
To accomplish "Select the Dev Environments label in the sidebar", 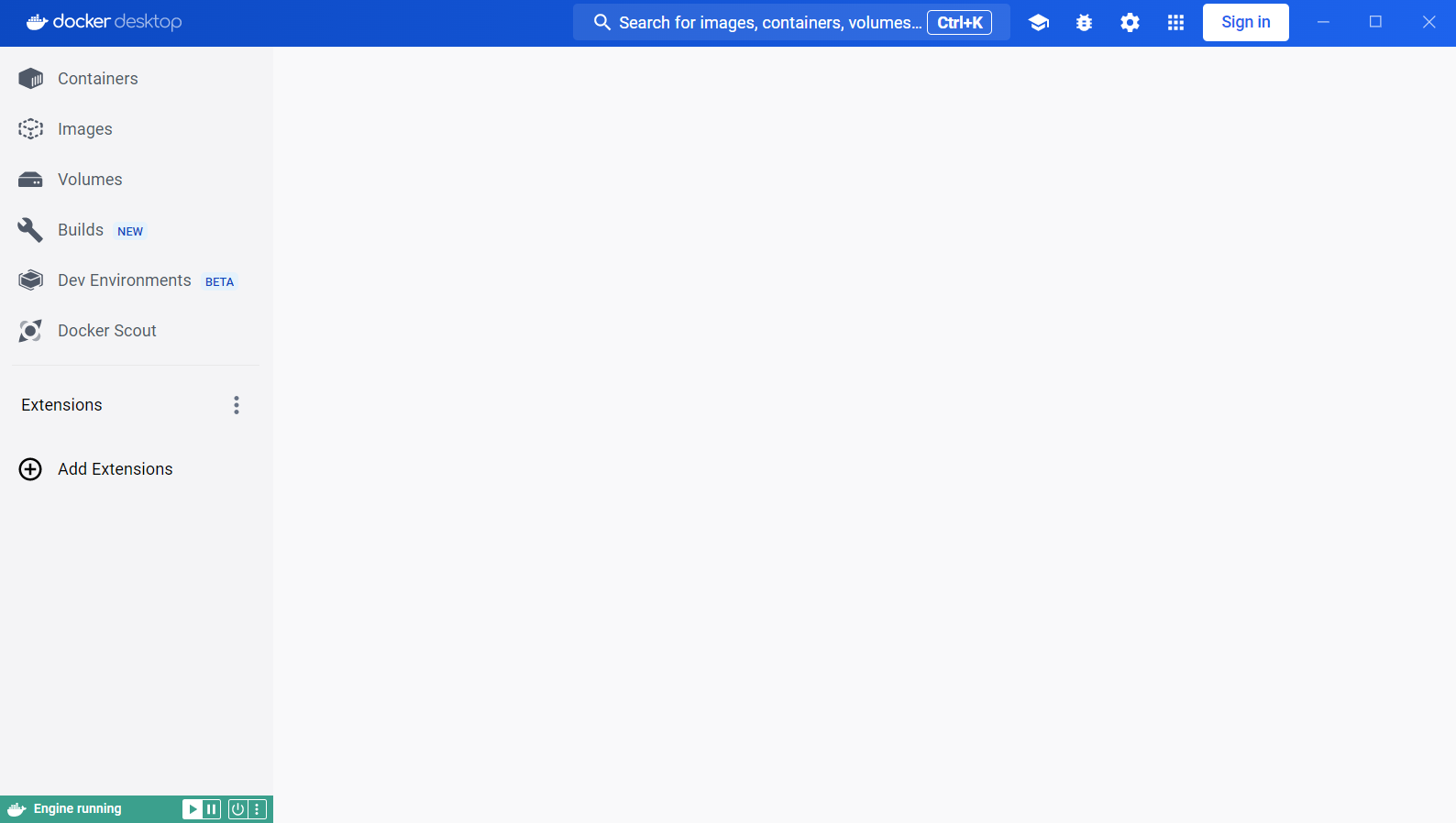I will point(125,280).
